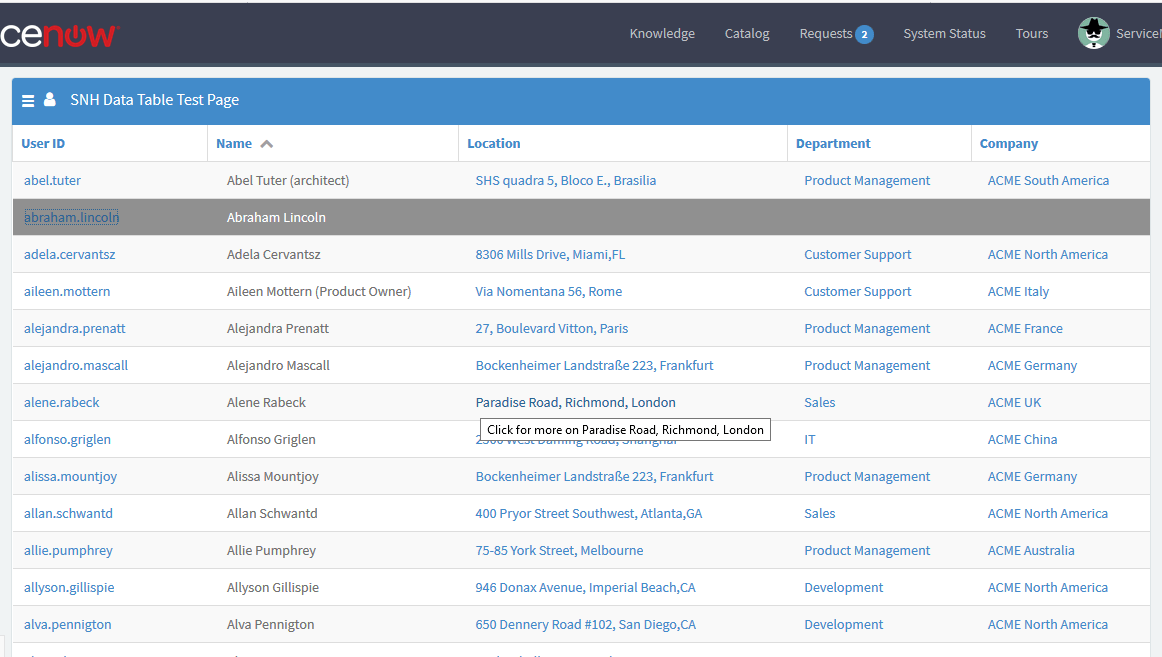Open location 27, Boulevard Vitton, Paris

[551, 329]
